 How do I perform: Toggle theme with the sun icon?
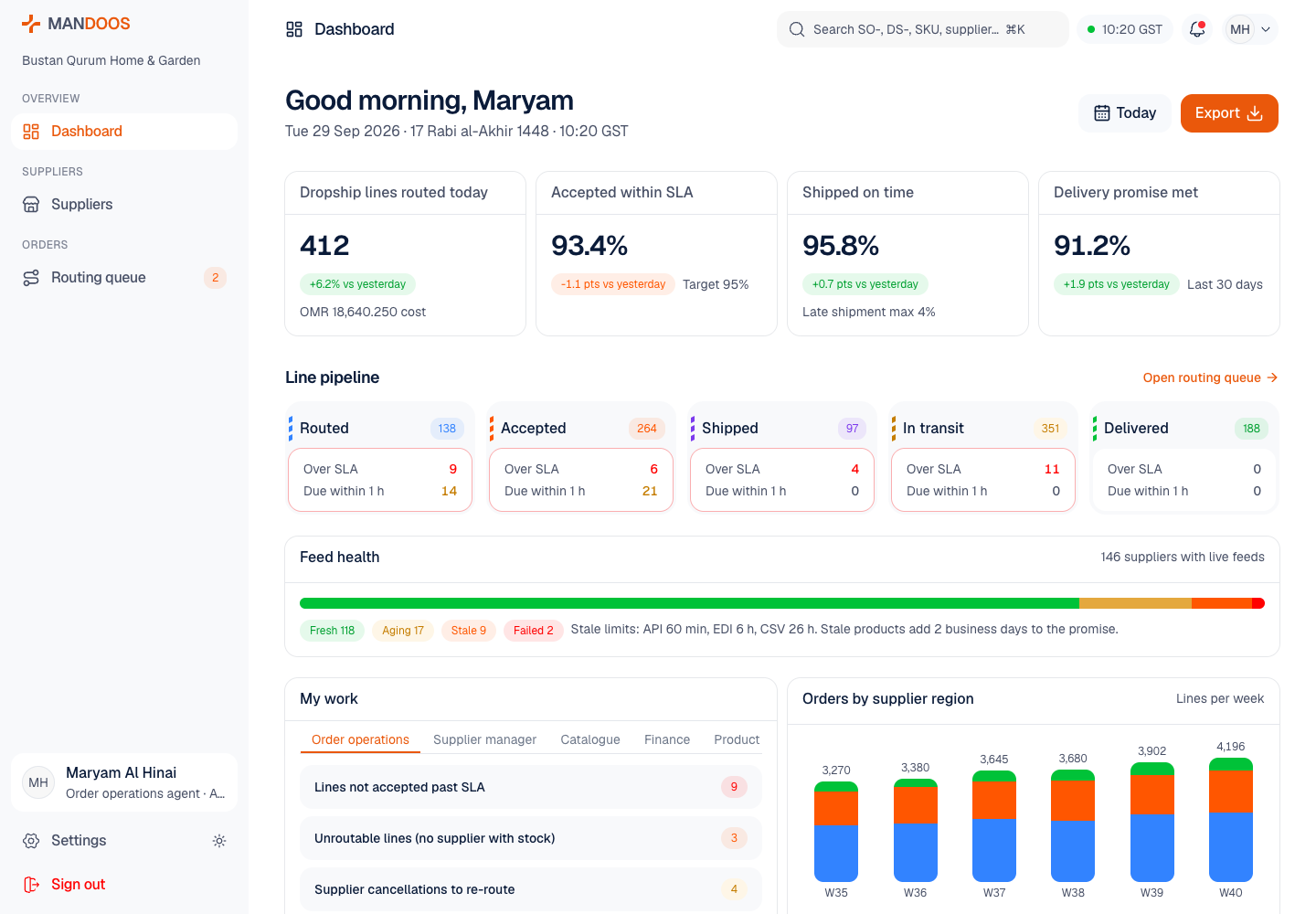[x=219, y=841]
